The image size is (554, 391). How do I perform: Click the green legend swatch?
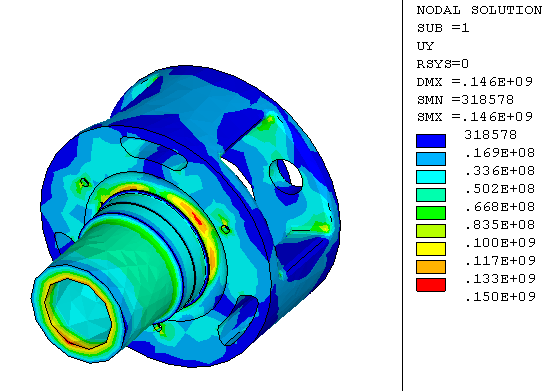[431, 213]
